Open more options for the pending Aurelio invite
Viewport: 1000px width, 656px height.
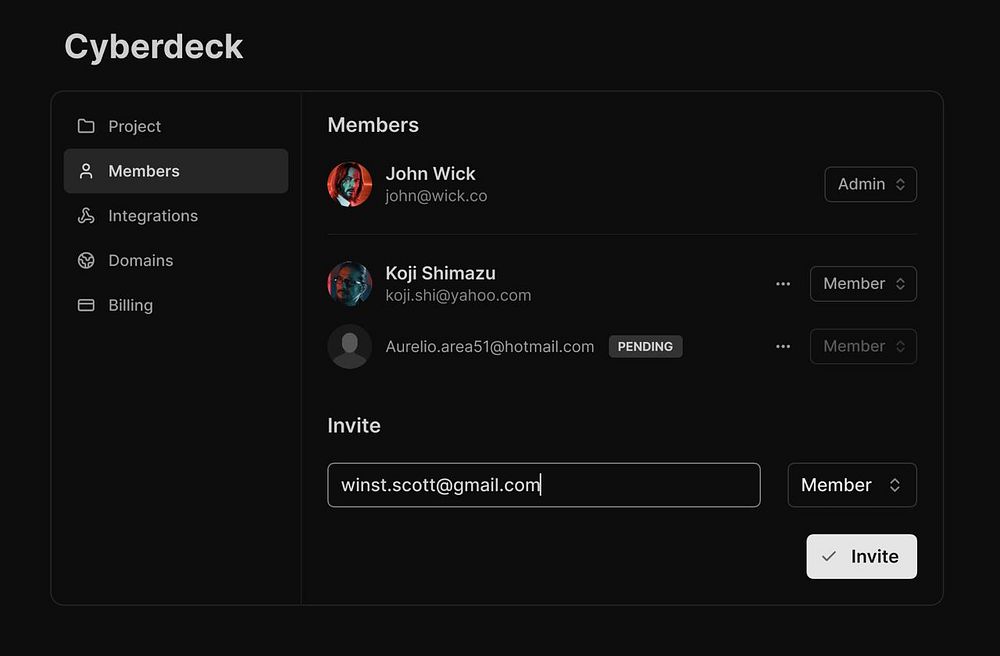pyautogui.click(x=783, y=346)
